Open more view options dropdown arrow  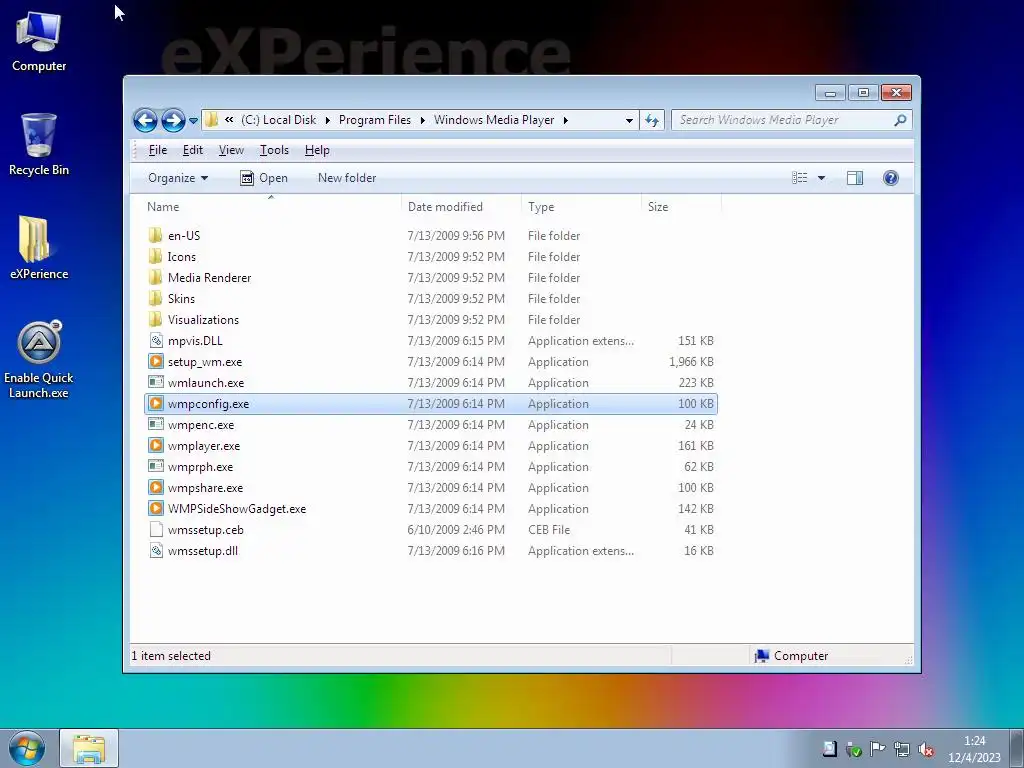[x=822, y=178]
